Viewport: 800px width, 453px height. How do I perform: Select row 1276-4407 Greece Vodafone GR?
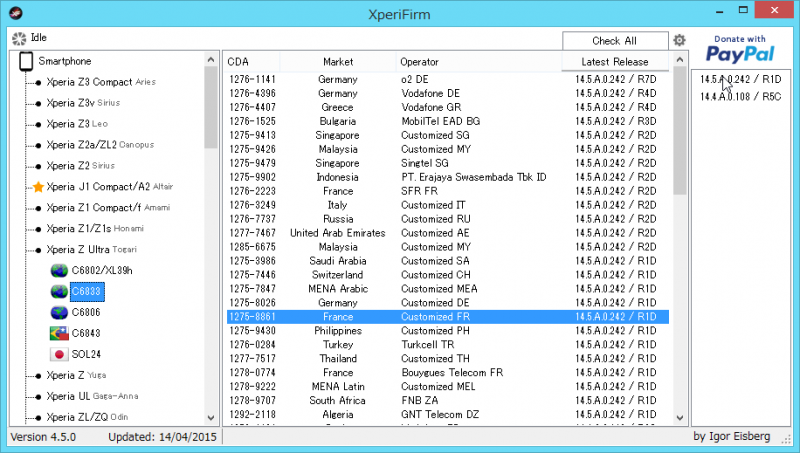coord(447,107)
